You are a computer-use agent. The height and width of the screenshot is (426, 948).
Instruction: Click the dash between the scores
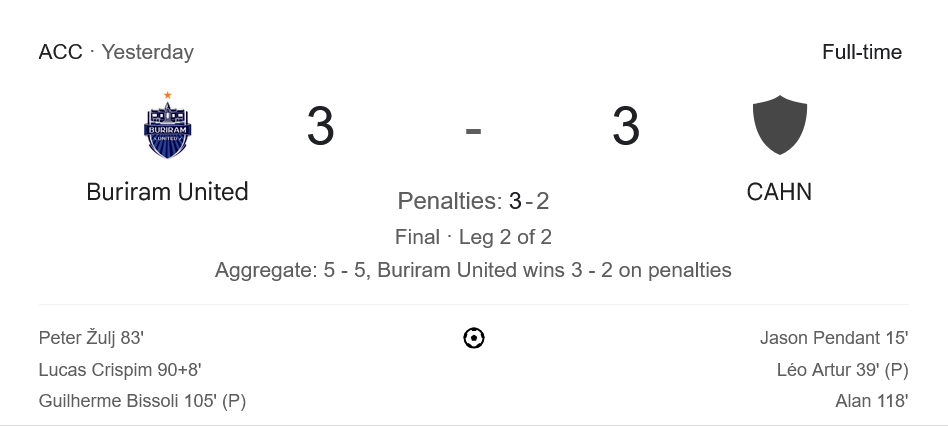click(x=473, y=130)
